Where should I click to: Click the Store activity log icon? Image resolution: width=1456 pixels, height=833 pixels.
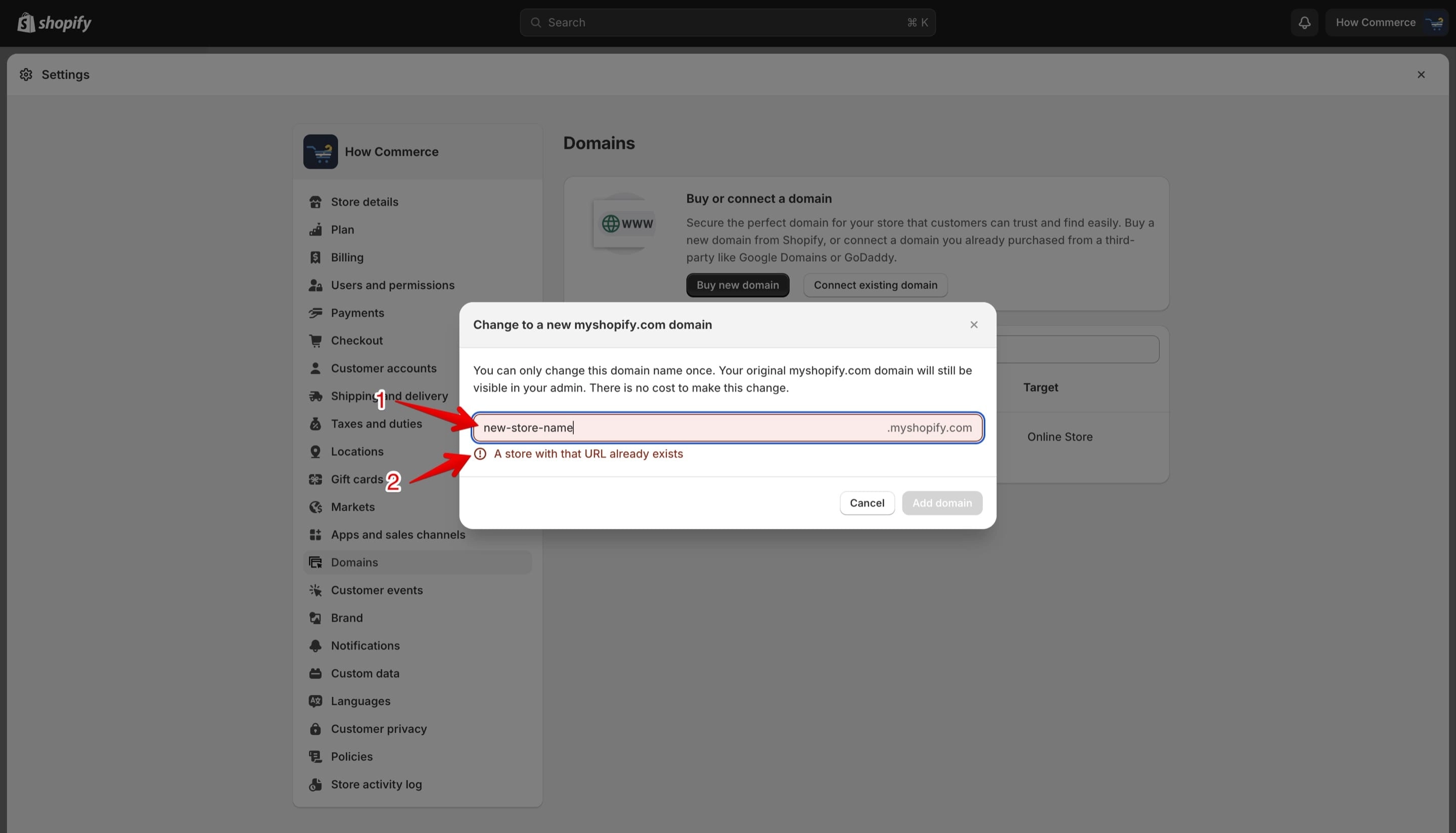point(315,784)
